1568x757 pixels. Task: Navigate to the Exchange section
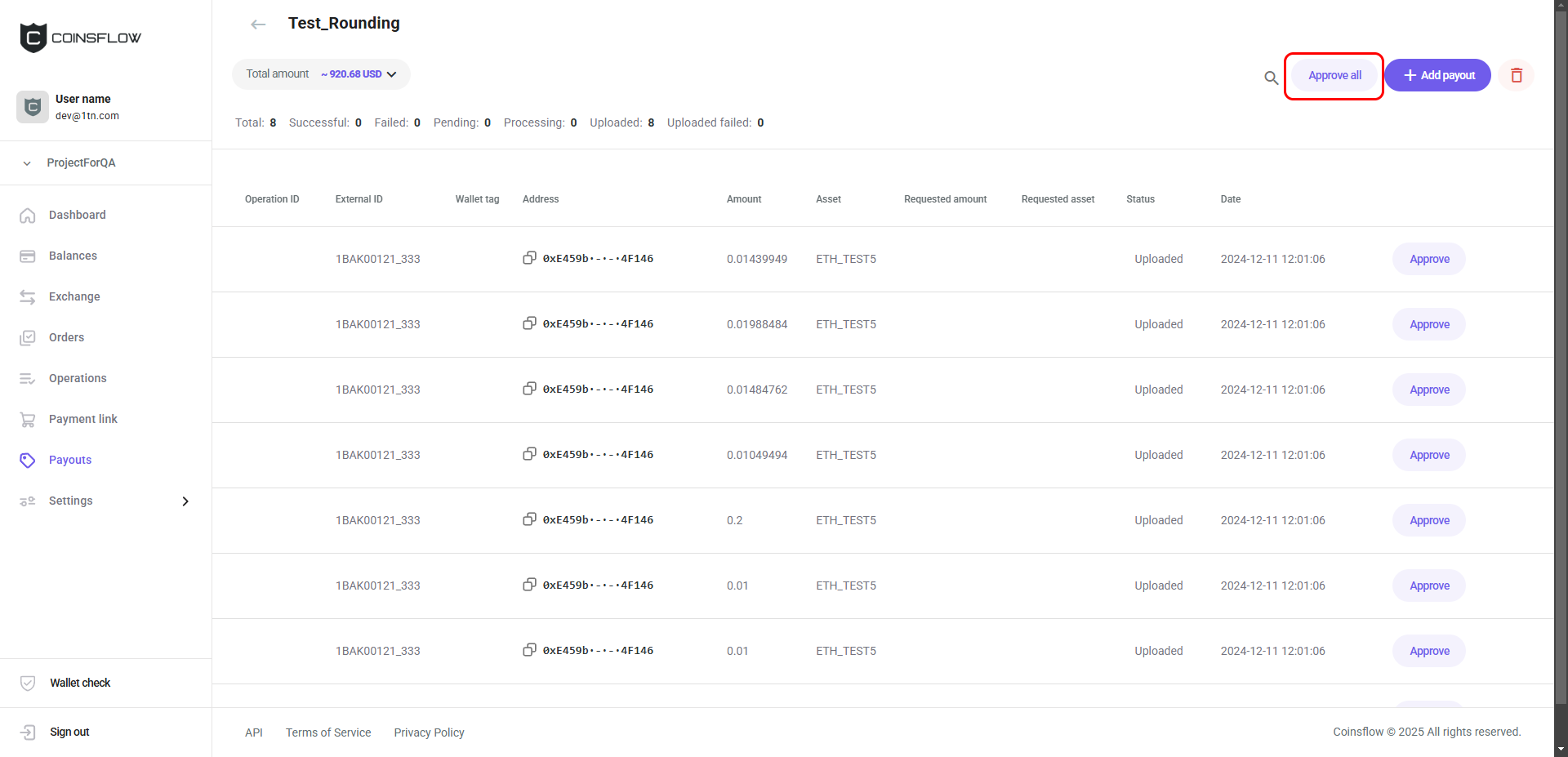74,296
